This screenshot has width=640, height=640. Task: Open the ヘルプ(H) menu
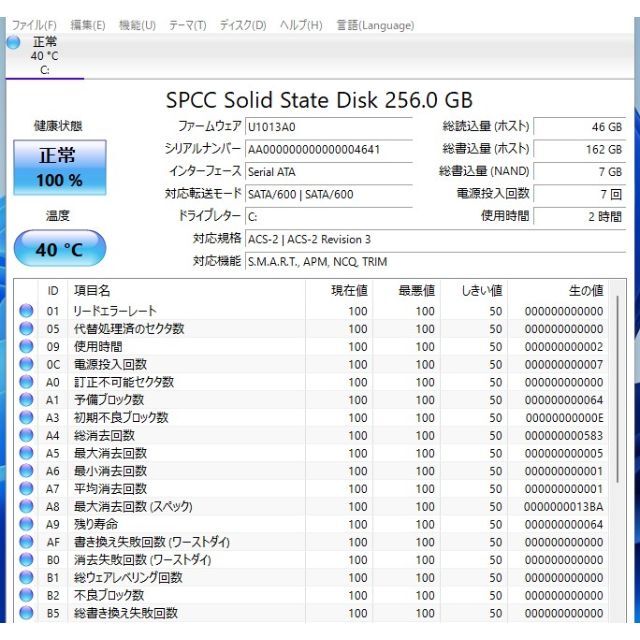tap(301, 25)
